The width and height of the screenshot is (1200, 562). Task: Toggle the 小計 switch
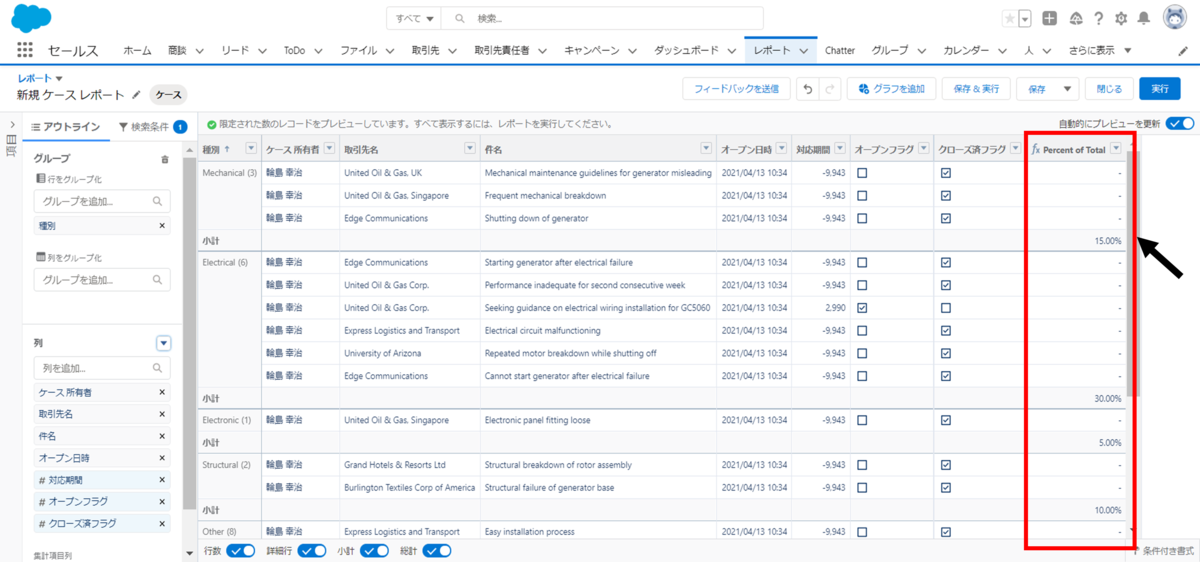pyautogui.click(x=375, y=551)
